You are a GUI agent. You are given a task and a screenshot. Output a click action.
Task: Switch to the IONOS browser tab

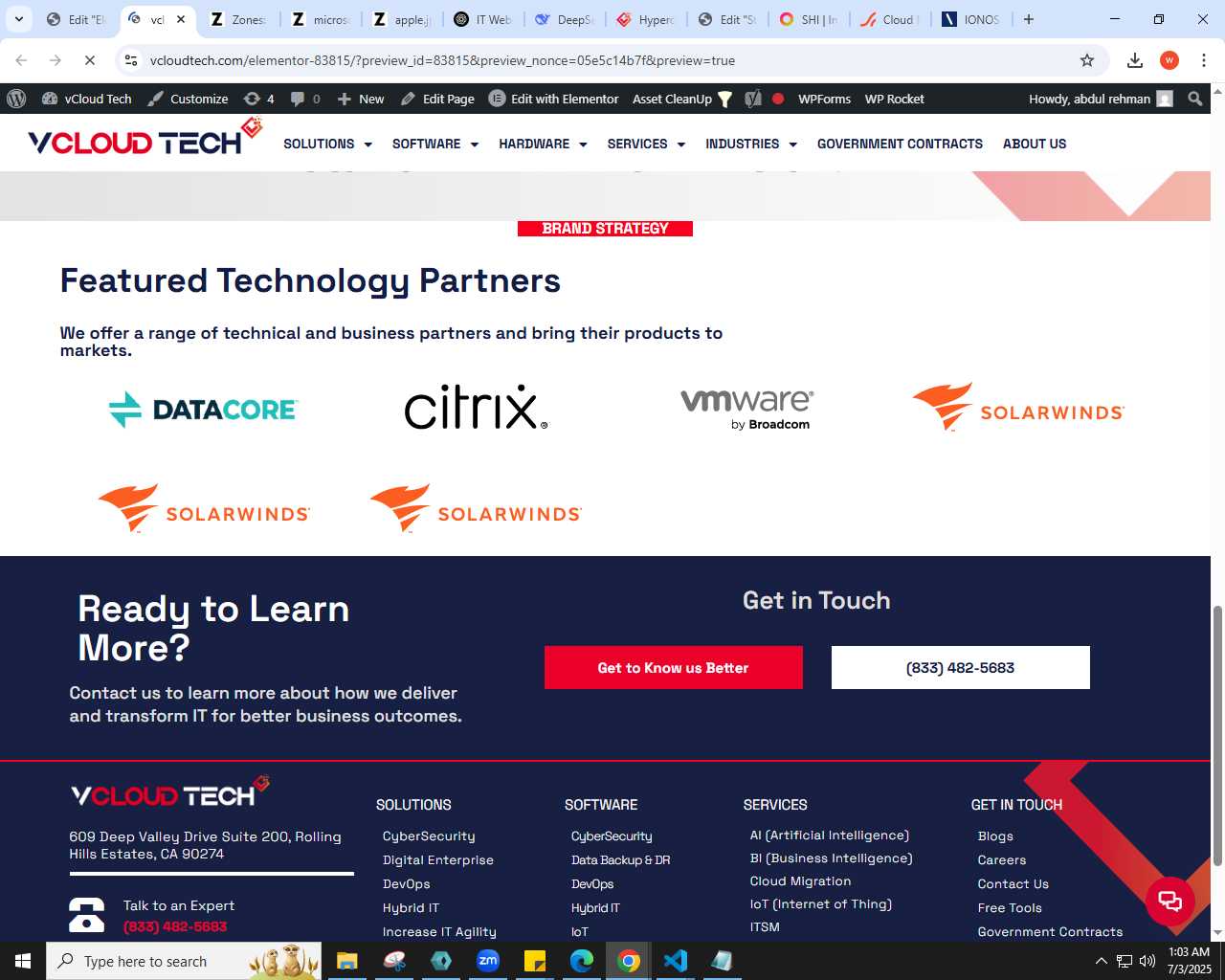[x=972, y=19]
